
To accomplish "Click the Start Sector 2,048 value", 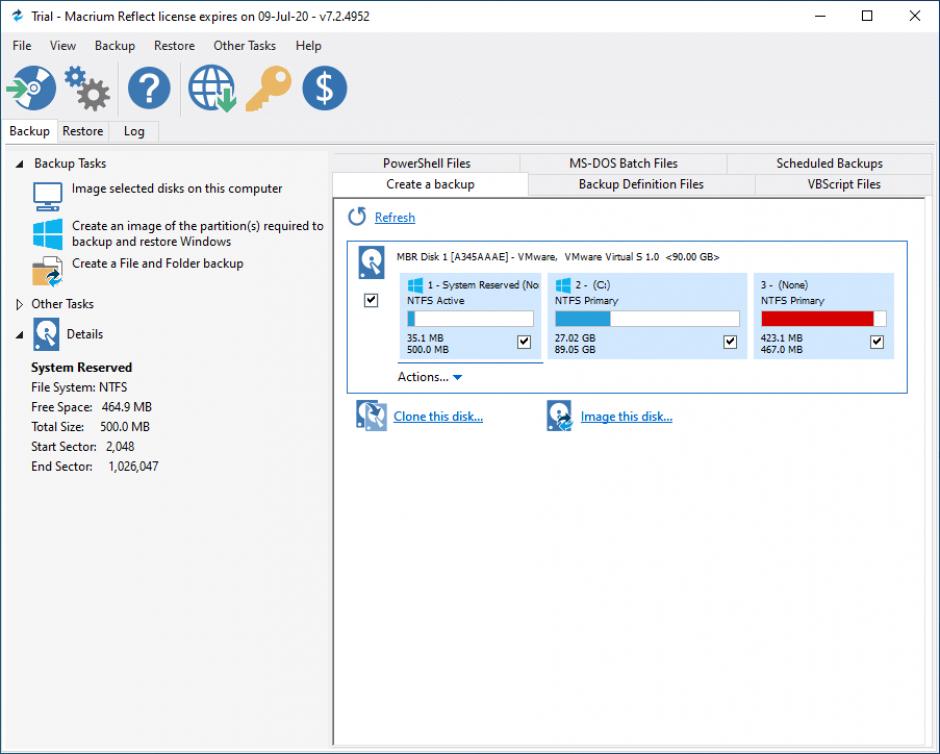I will 120,447.
